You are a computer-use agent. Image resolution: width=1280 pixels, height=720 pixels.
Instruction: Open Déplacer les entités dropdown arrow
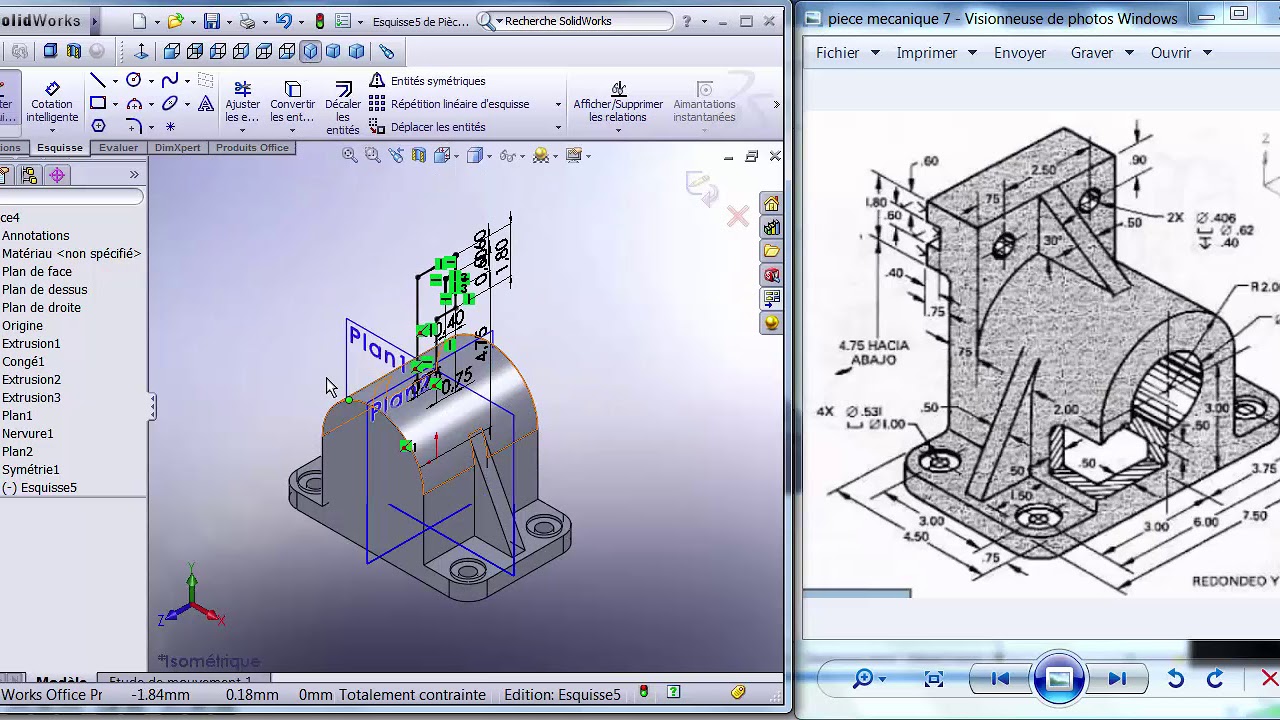(558, 127)
